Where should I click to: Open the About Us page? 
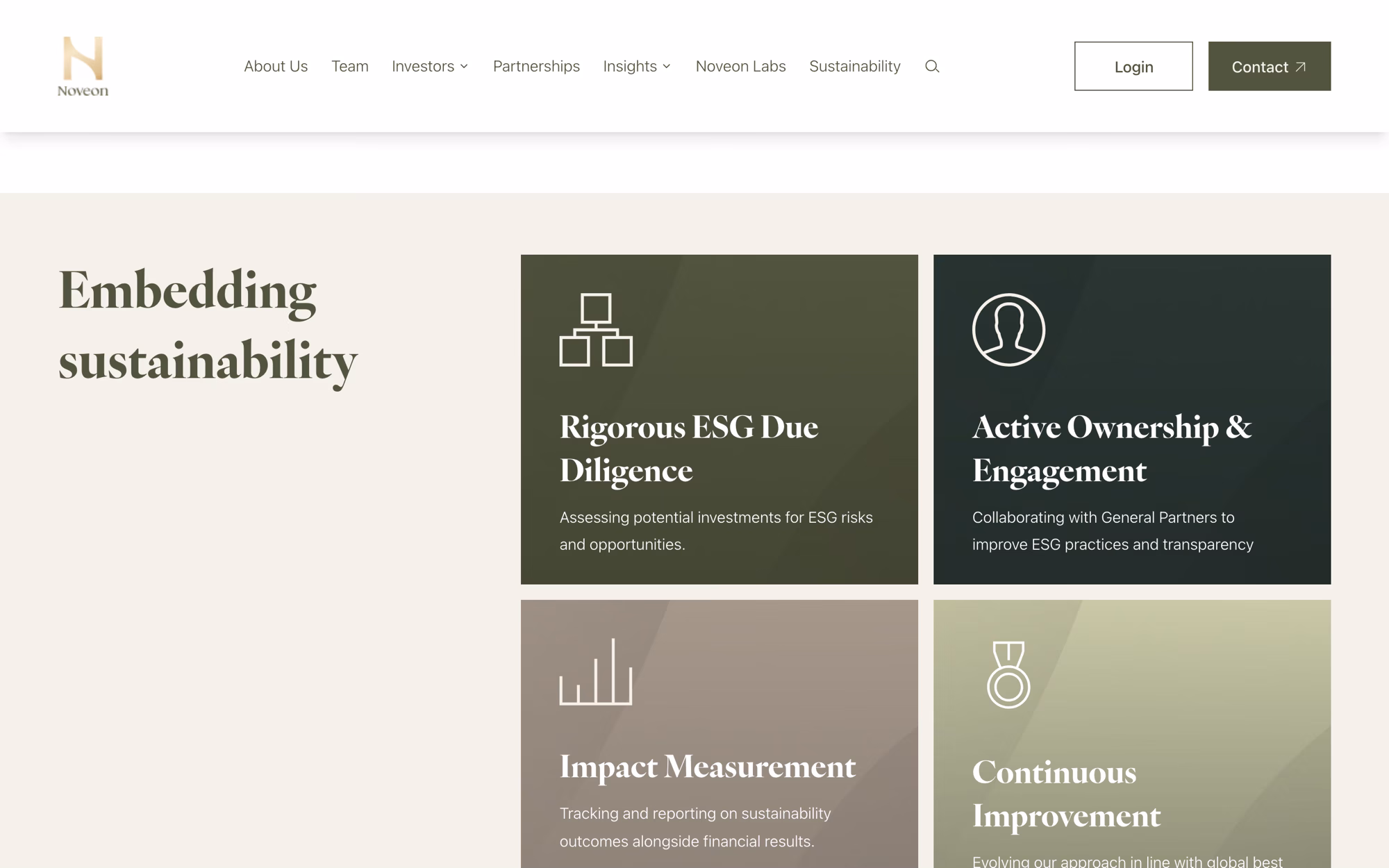pos(276,66)
